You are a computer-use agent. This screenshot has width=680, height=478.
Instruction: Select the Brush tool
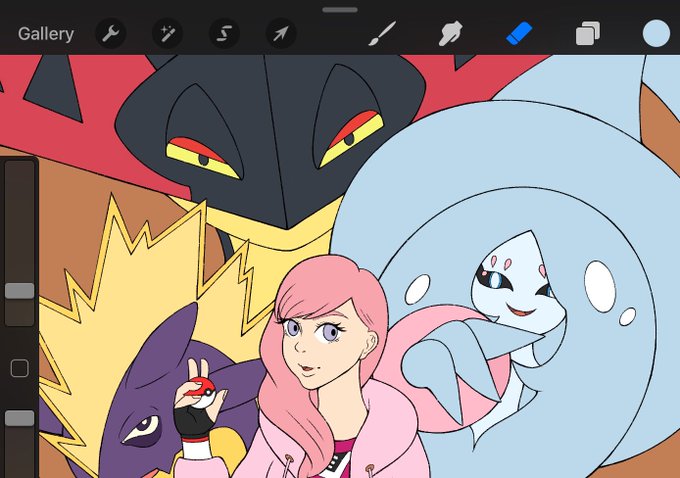point(382,33)
